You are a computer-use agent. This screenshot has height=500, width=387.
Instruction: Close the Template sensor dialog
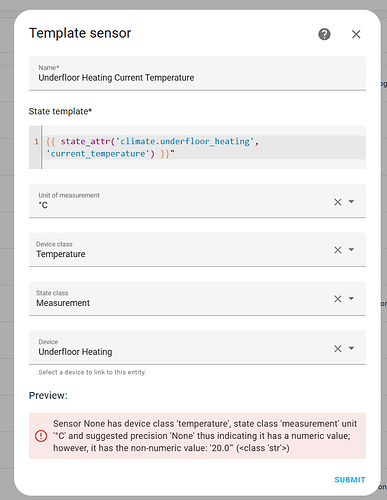click(356, 34)
